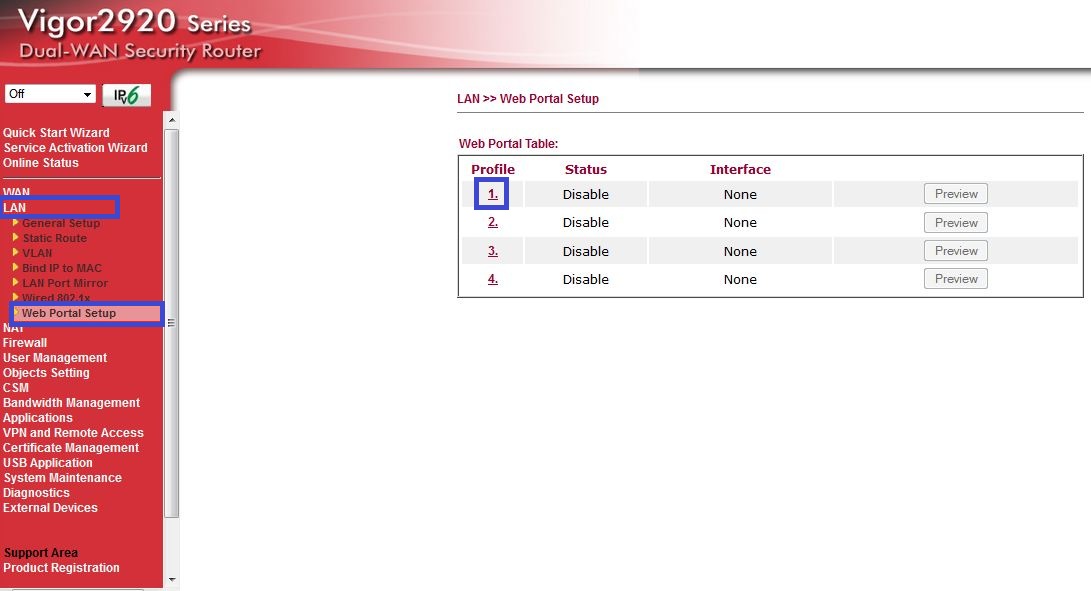Go to Bind IP to MAC
The height and width of the screenshot is (591, 1091).
point(62,268)
